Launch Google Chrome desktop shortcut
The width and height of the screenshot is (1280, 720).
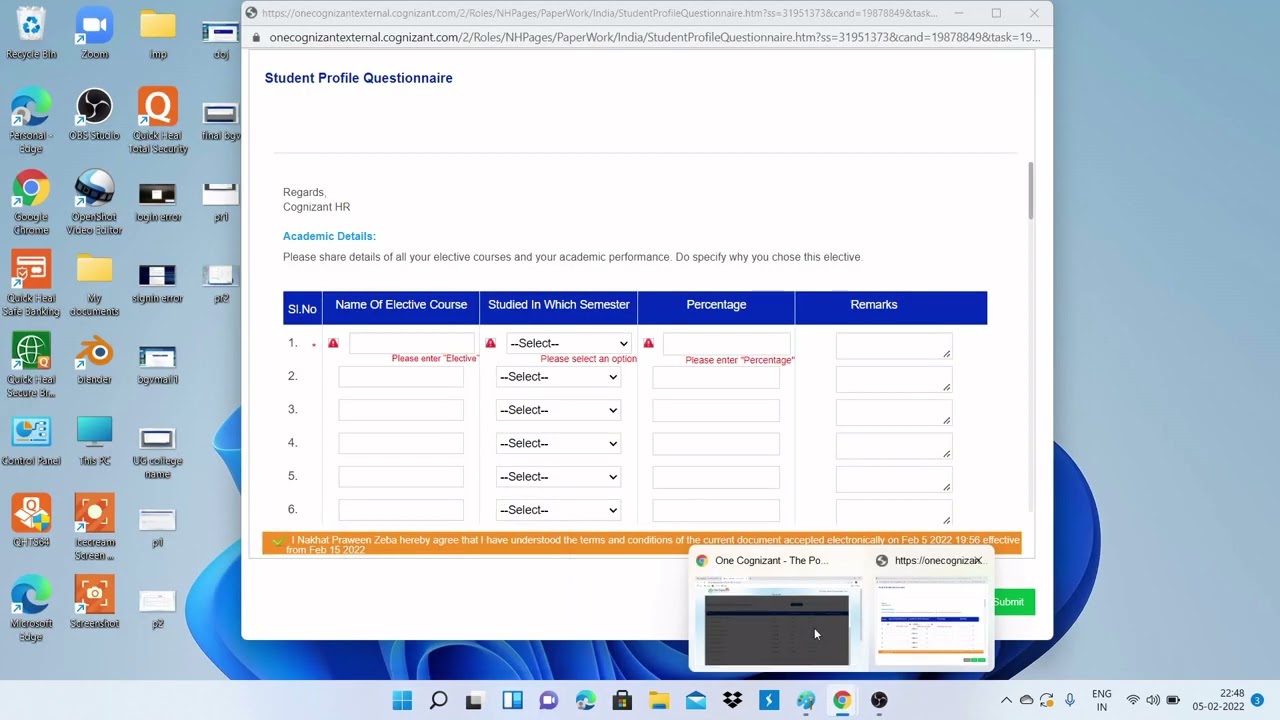point(31,203)
